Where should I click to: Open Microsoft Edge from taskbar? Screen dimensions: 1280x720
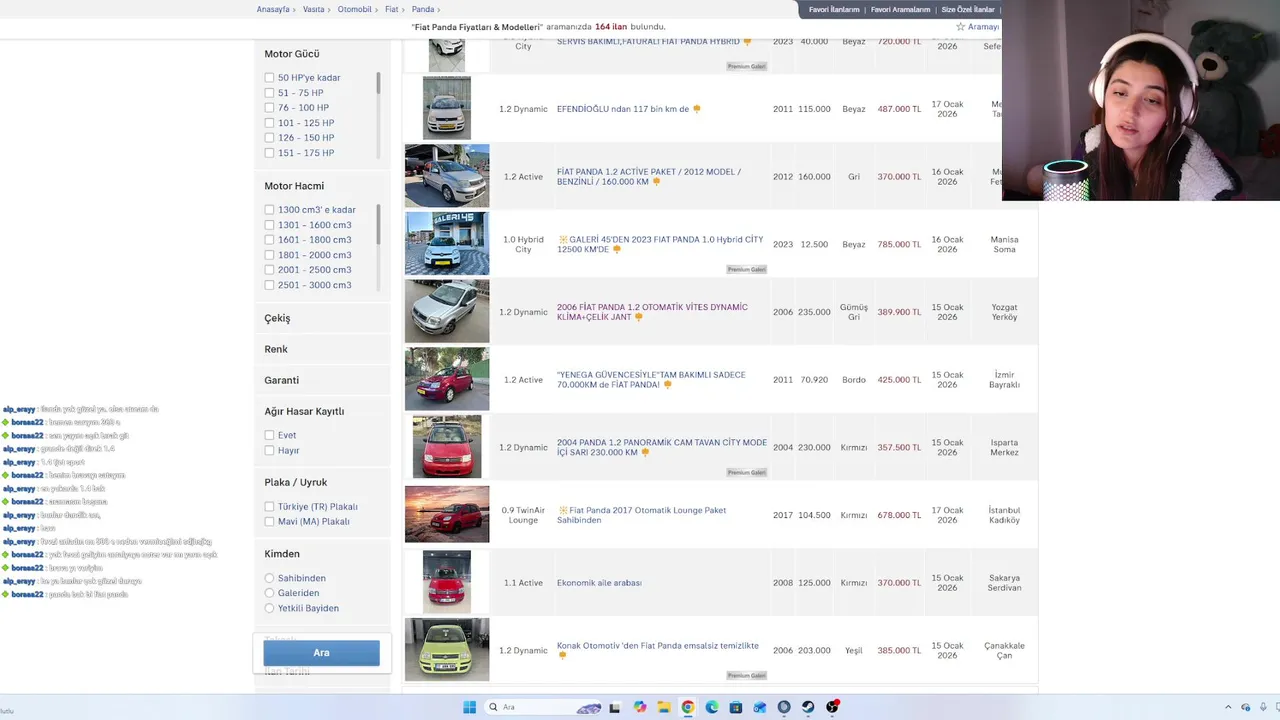tap(712, 707)
